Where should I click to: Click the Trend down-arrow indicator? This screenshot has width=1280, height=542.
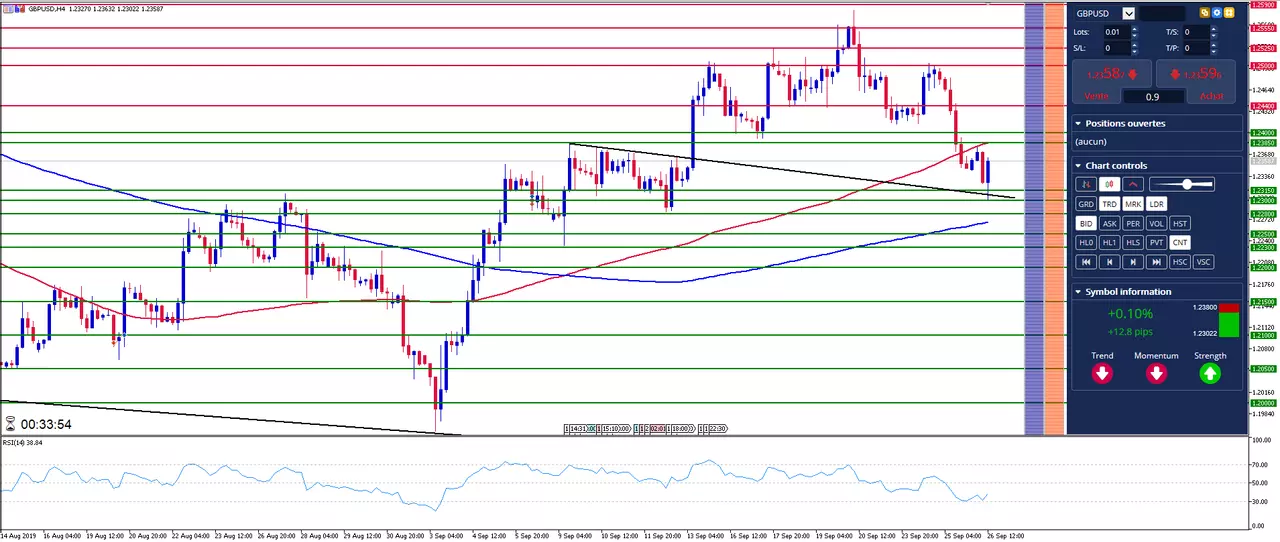coord(1102,374)
